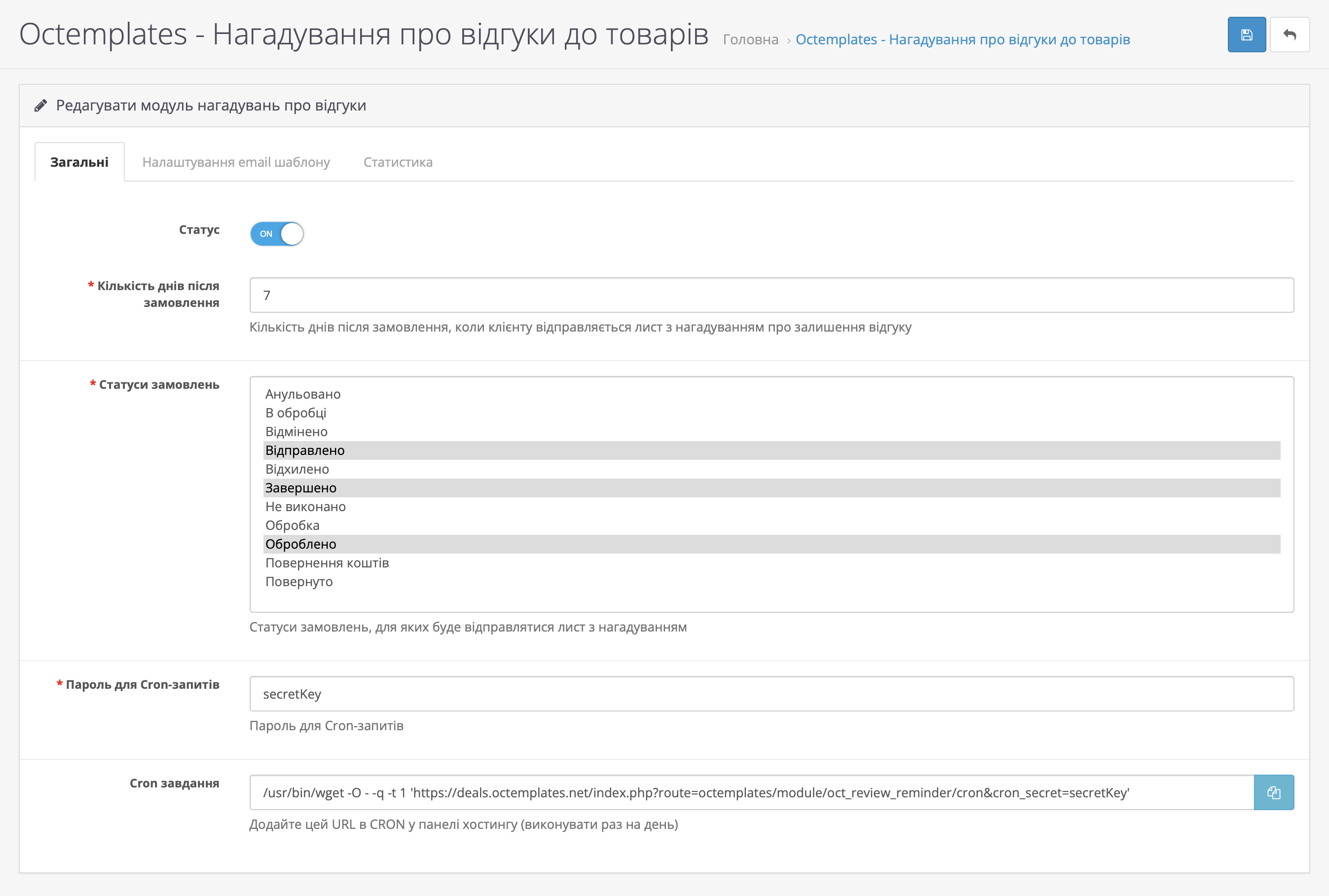The height and width of the screenshot is (896, 1329).
Task: Click the days after order input field
Action: pos(771,295)
